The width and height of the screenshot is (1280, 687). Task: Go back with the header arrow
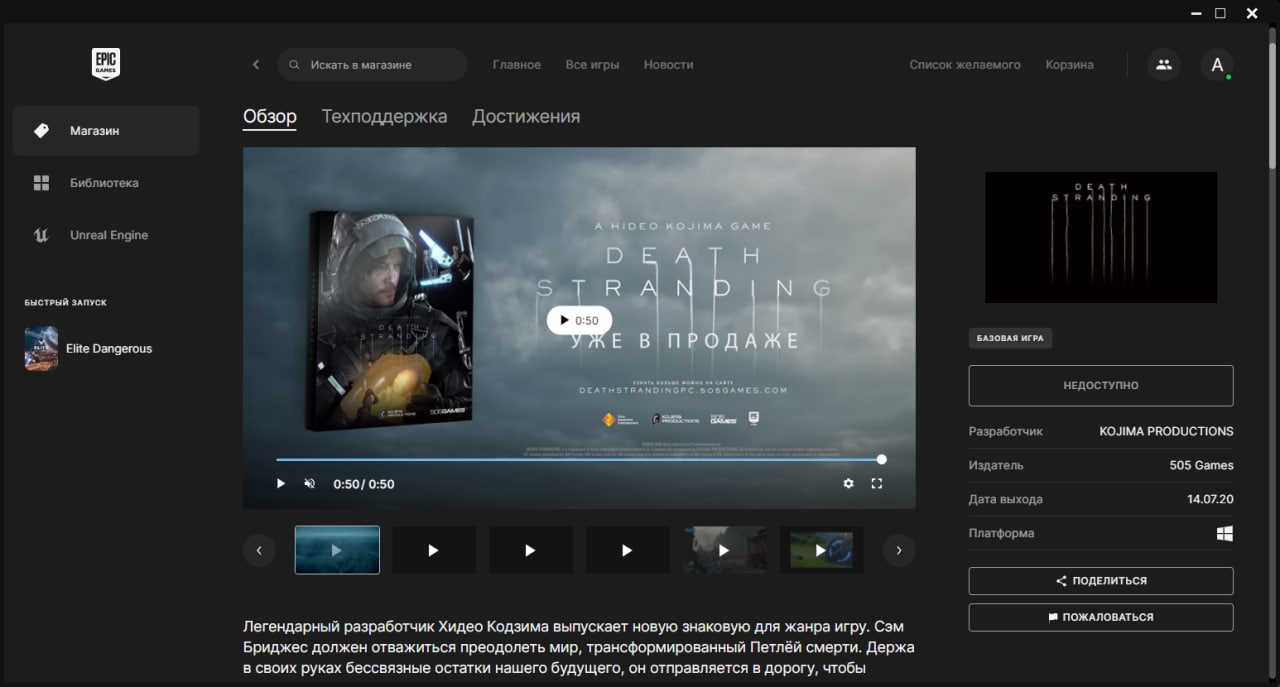256,64
